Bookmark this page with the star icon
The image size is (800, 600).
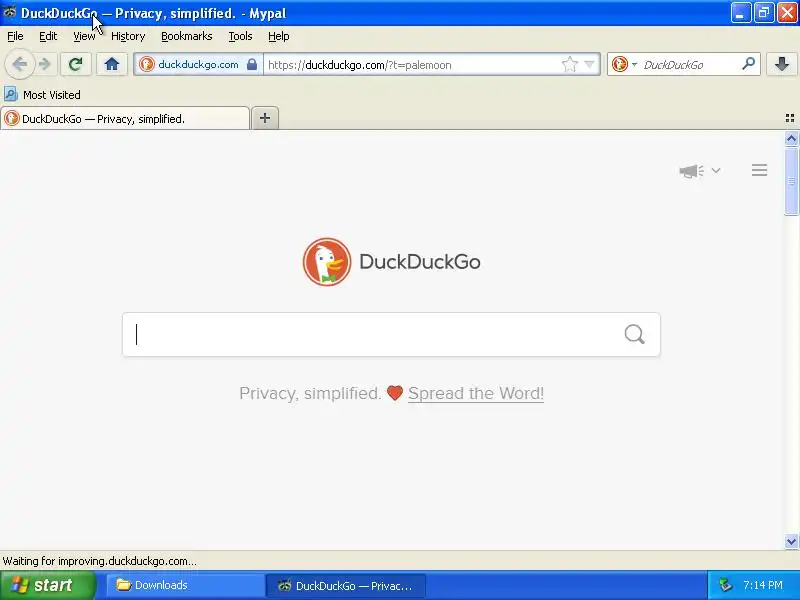click(x=569, y=64)
